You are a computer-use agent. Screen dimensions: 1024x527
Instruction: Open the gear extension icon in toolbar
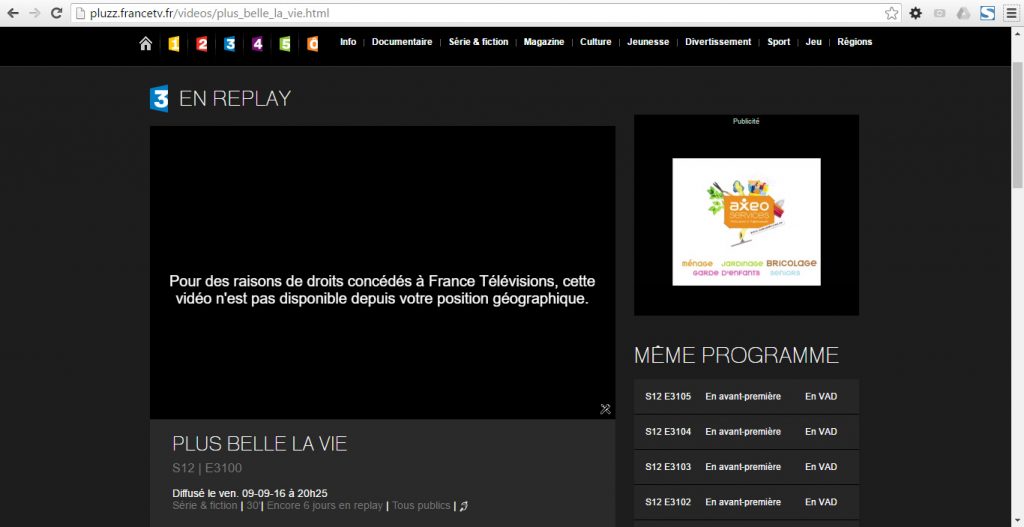coord(916,13)
